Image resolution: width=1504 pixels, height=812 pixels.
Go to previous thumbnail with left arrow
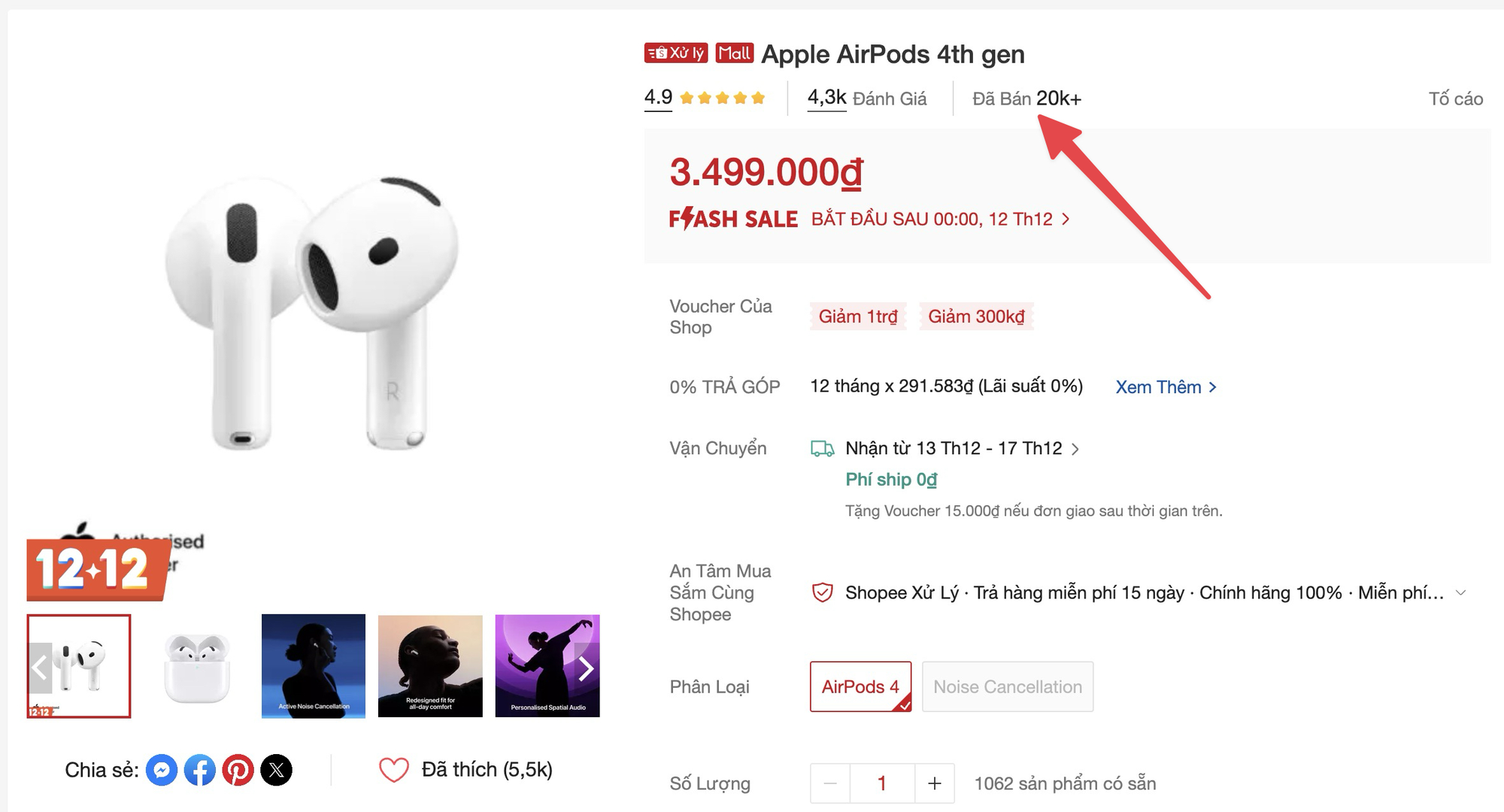pyautogui.click(x=41, y=668)
